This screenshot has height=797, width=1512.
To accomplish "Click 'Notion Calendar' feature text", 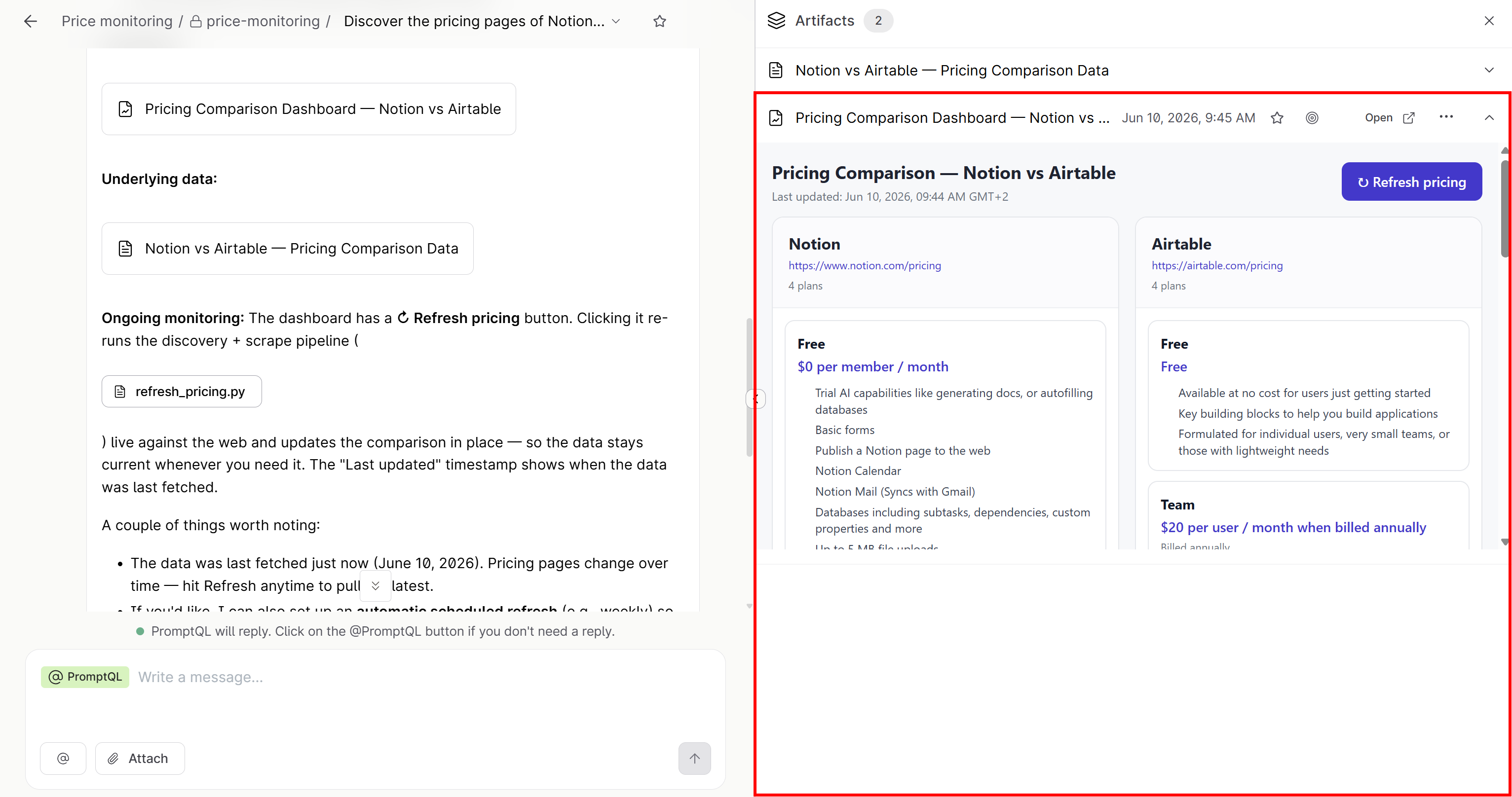I will coord(858,471).
